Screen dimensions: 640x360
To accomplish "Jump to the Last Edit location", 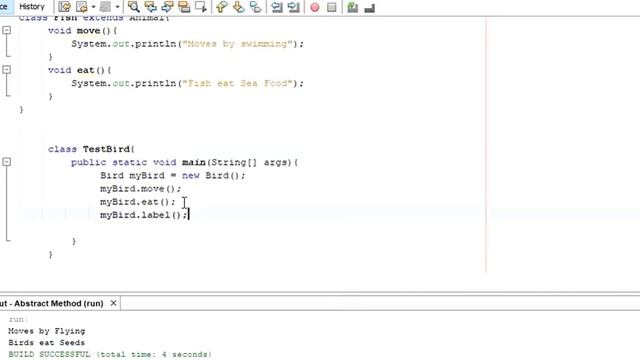I will pyautogui.click(x=64, y=7).
